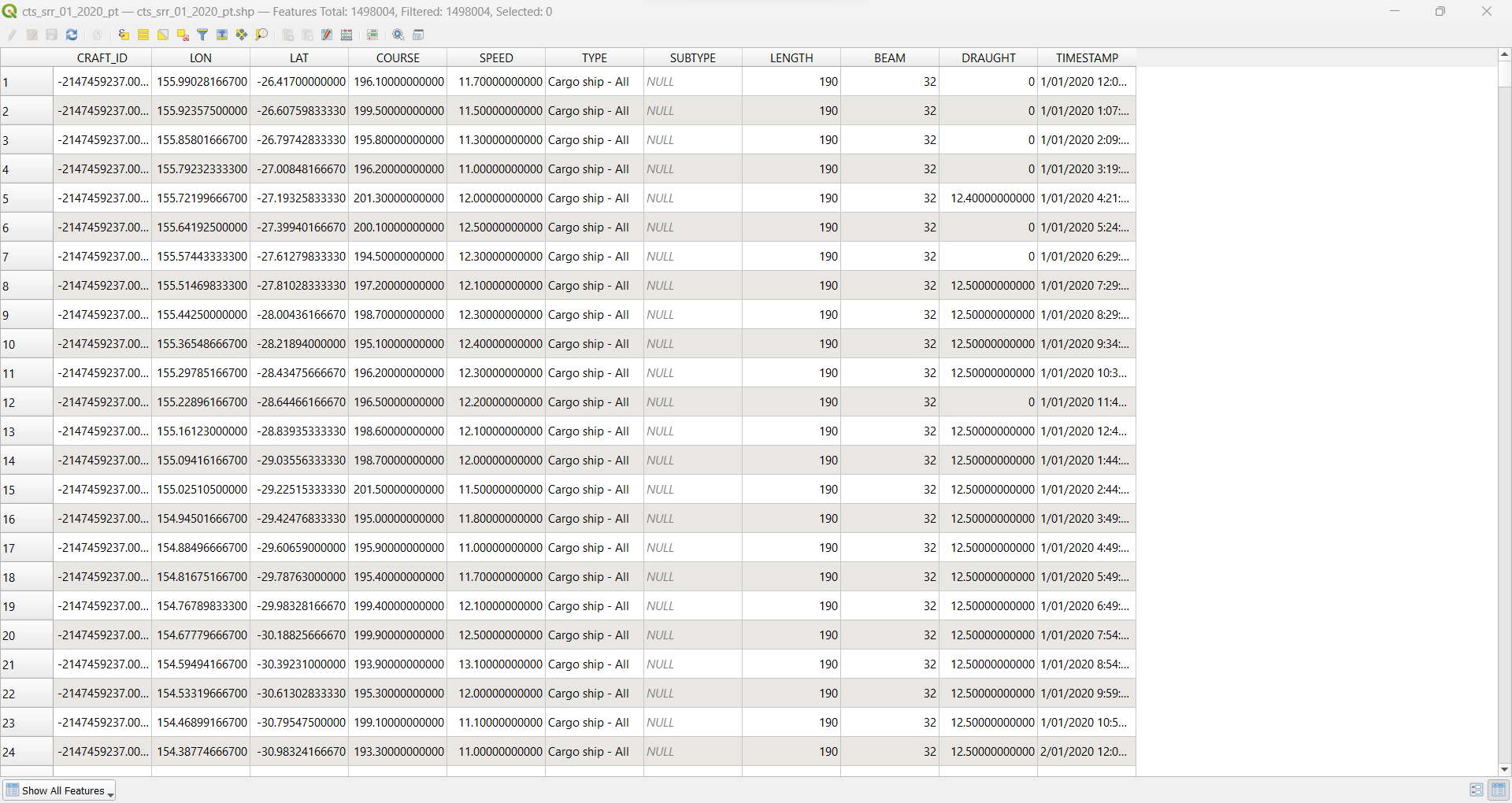This screenshot has width=1512, height=803.
Task: Toggle editing mode pencil icon
Action: 13,35
